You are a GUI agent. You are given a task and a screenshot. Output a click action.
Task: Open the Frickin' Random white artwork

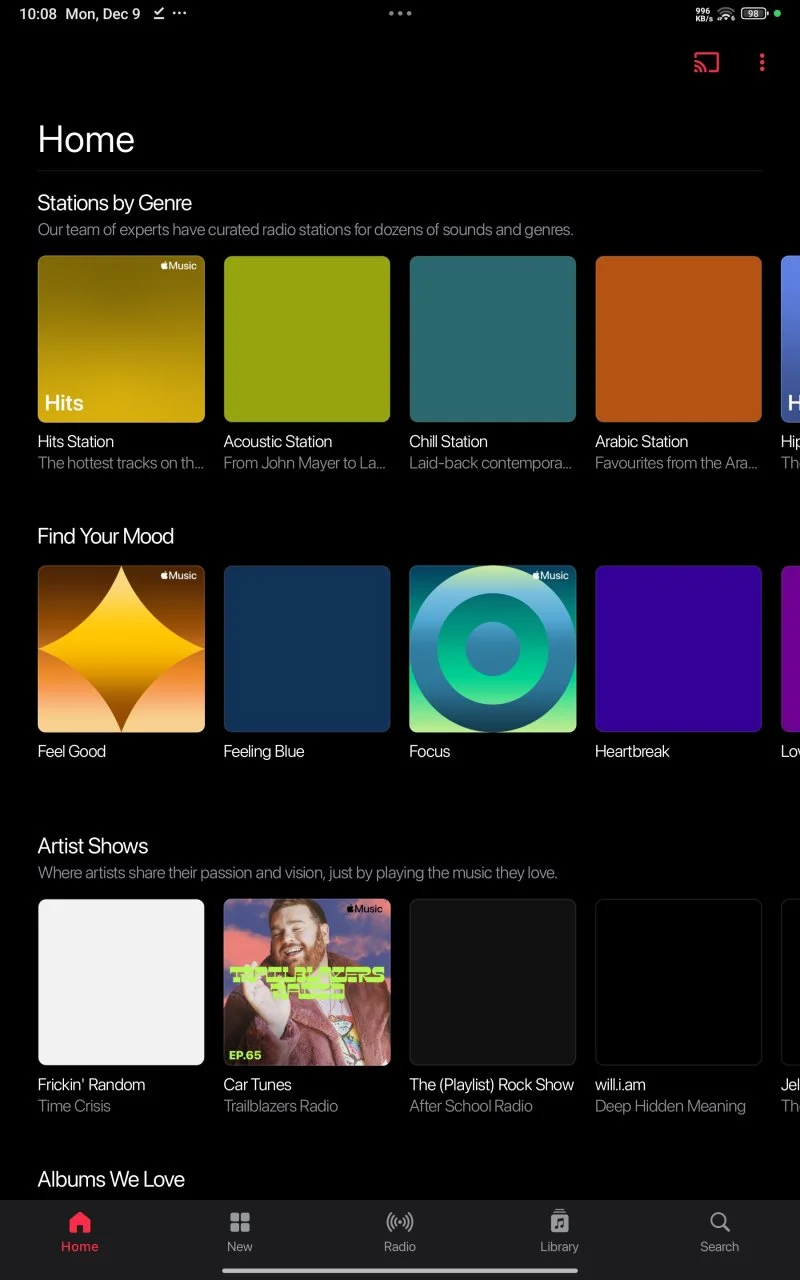click(x=121, y=982)
